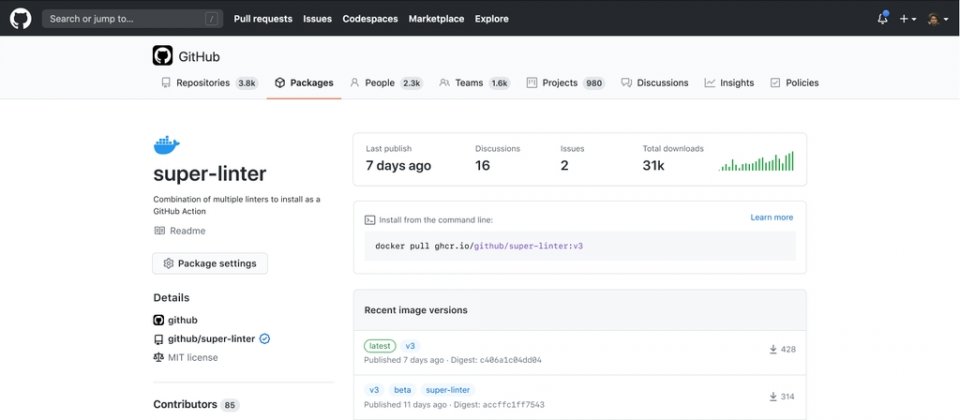This screenshot has height=420, width=960.
Task: Click the Policies tab checklist icon
Action: click(x=775, y=83)
